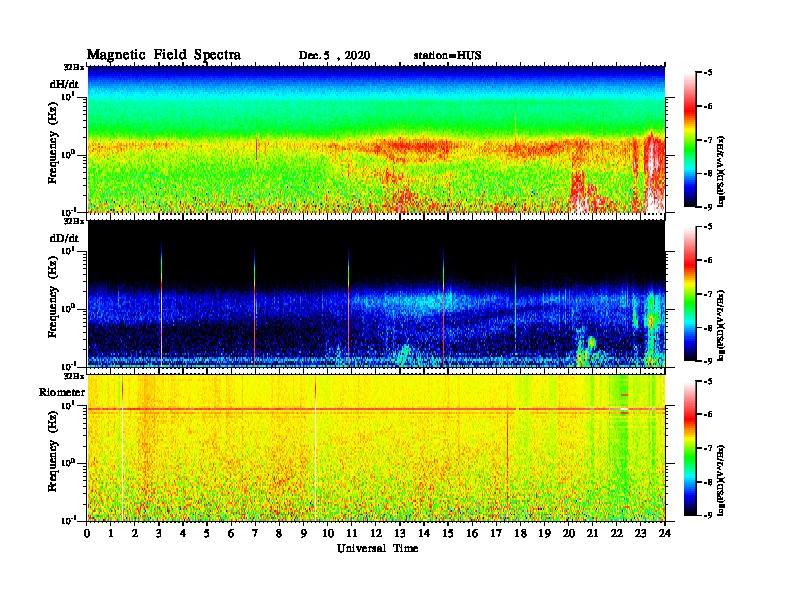This screenshot has width=792, height=612.
Task: Click hour tick label 18 on time axis
Action: (x=520, y=533)
